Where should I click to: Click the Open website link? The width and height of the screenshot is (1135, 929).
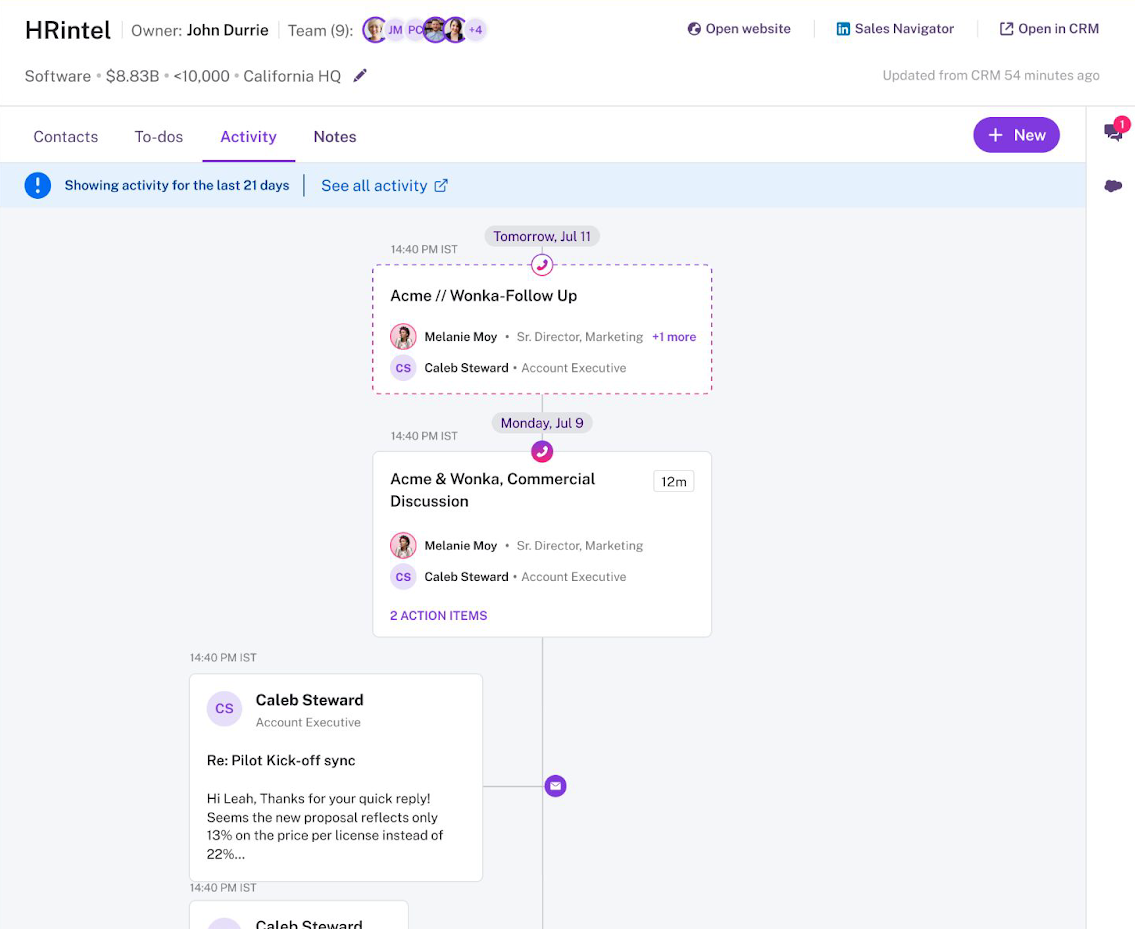click(x=739, y=29)
